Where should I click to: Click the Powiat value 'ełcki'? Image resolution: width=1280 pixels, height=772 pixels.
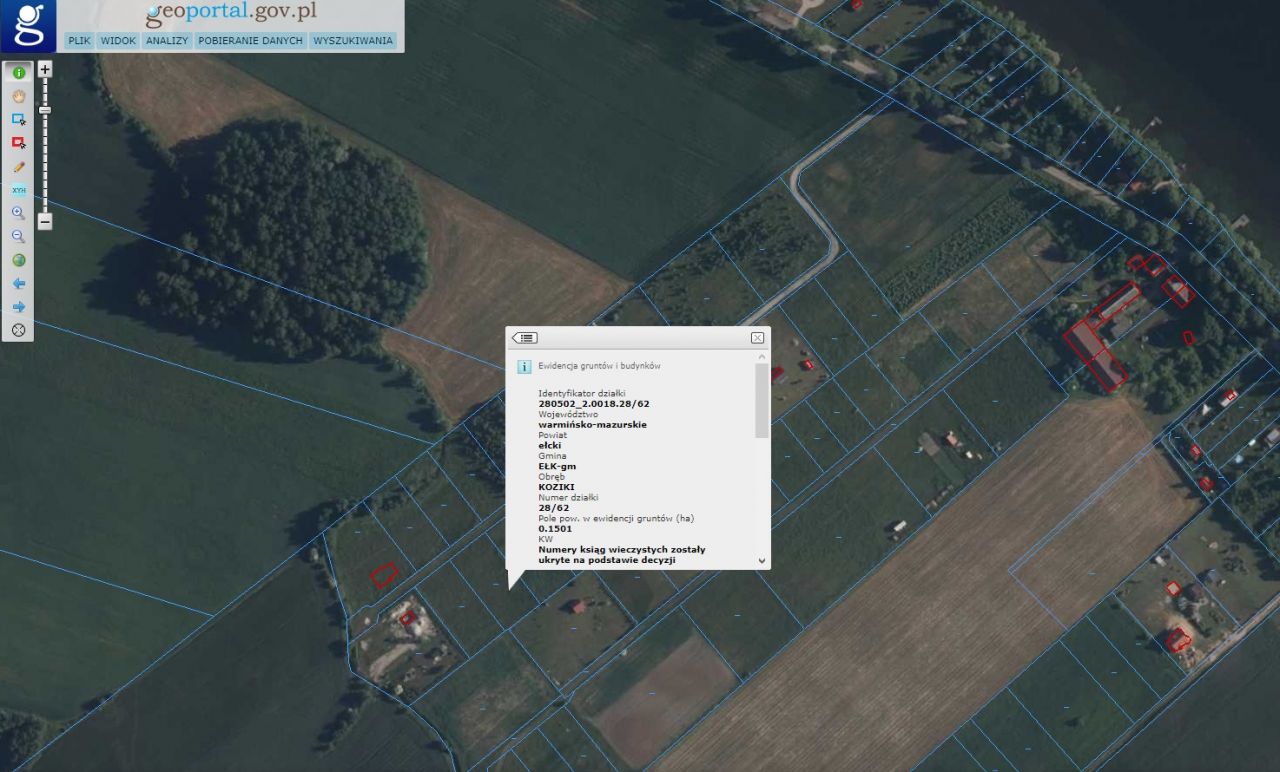pos(549,445)
